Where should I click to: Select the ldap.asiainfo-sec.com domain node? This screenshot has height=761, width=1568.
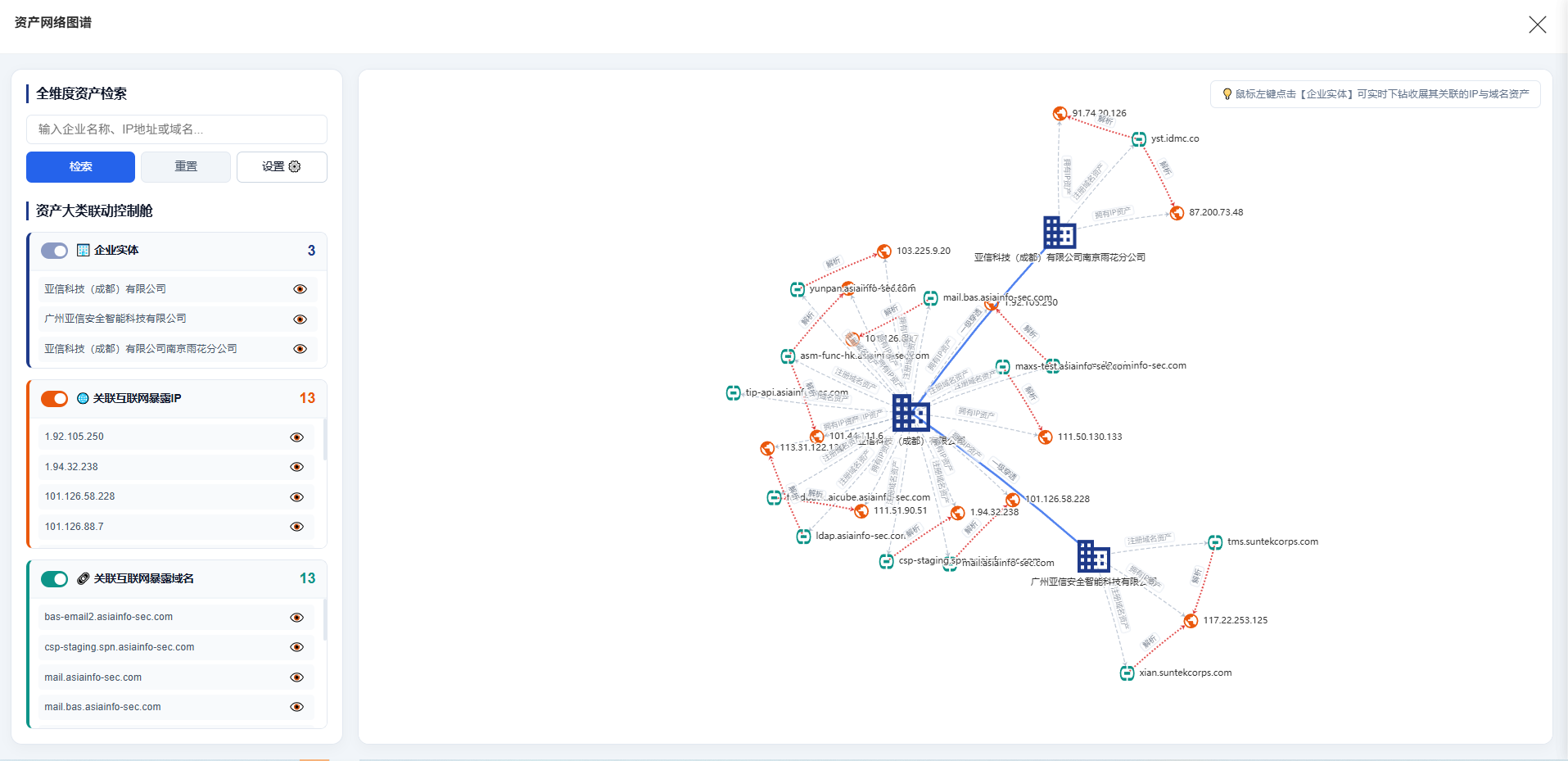tap(804, 537)
